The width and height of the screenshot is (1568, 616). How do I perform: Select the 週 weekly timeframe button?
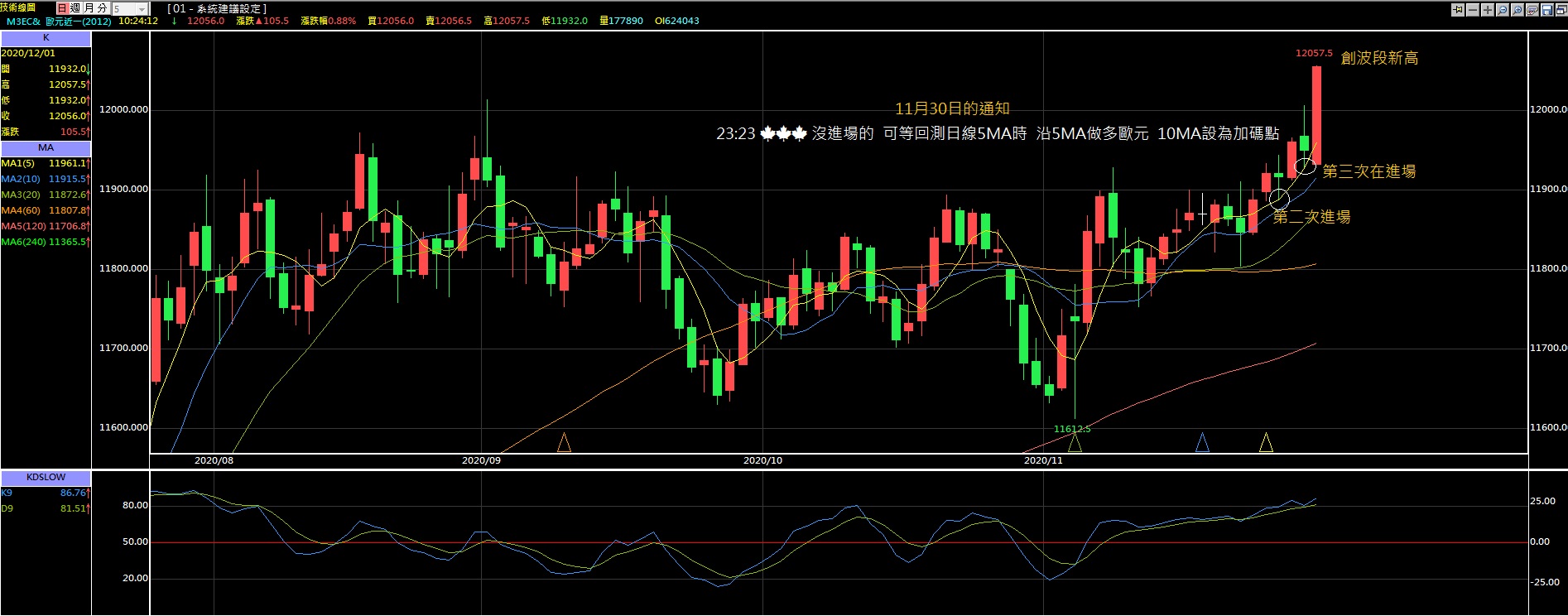(75, 7)
